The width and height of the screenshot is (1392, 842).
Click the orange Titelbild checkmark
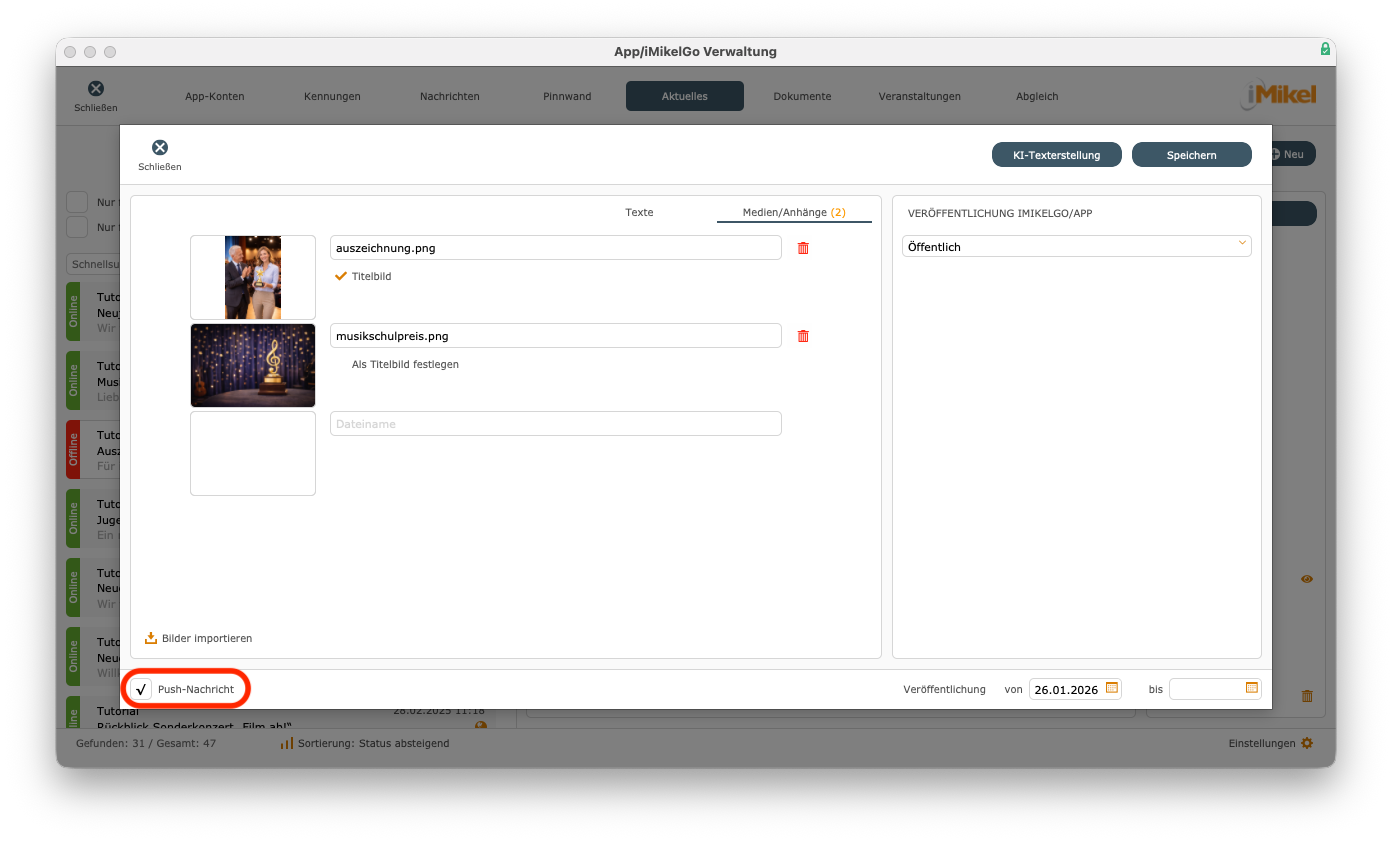341,276
